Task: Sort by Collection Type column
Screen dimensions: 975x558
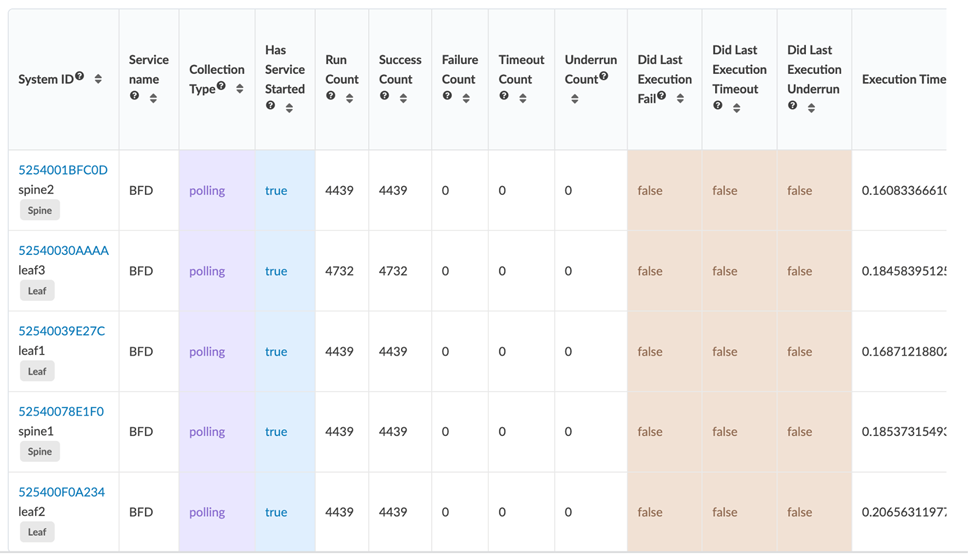Action: coord(240,88)
